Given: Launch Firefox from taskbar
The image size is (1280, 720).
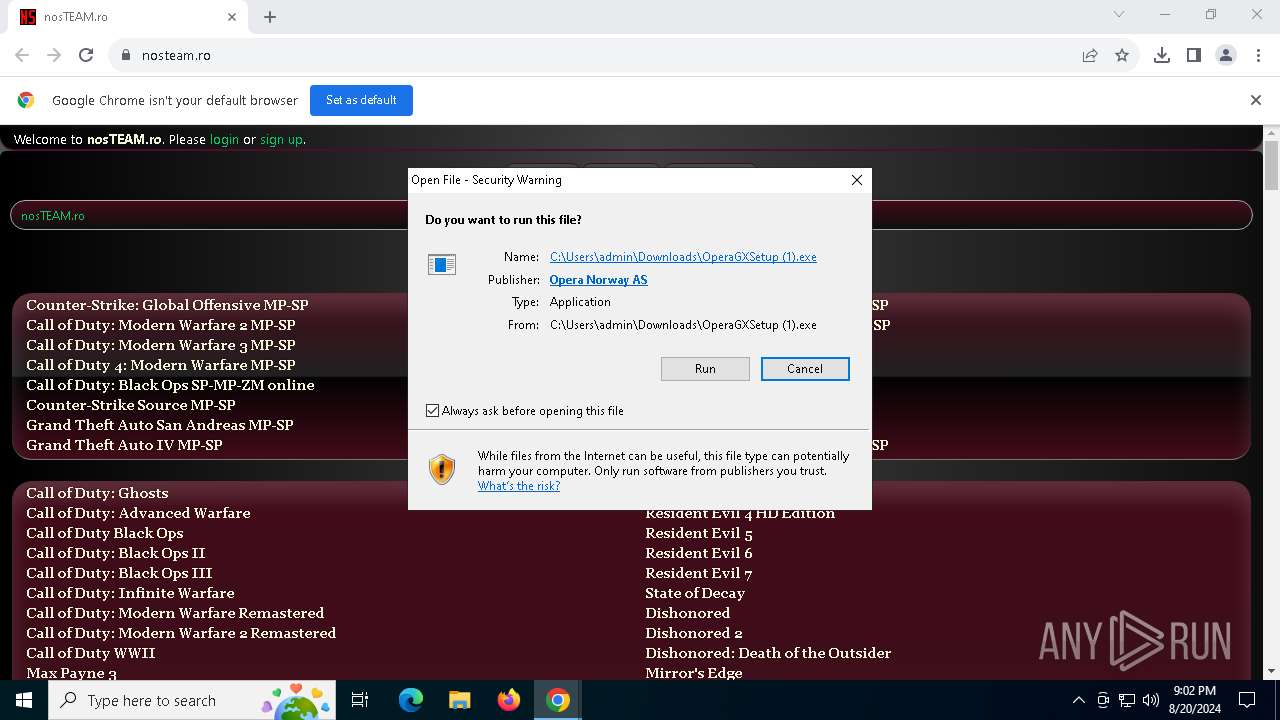Looking at the screenshot, I should pos(509,700).
